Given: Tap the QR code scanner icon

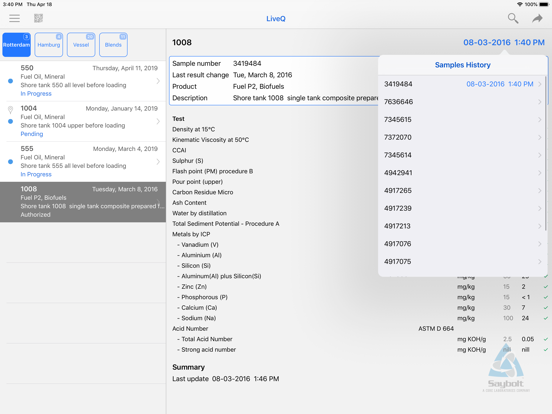Looking at the screenshot, I should coord(38,18).
